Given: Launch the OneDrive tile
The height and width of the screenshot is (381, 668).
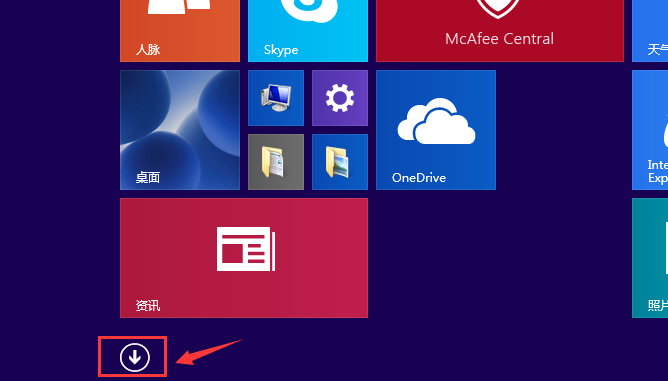Looking at the screenshot, I should [436, 130].
